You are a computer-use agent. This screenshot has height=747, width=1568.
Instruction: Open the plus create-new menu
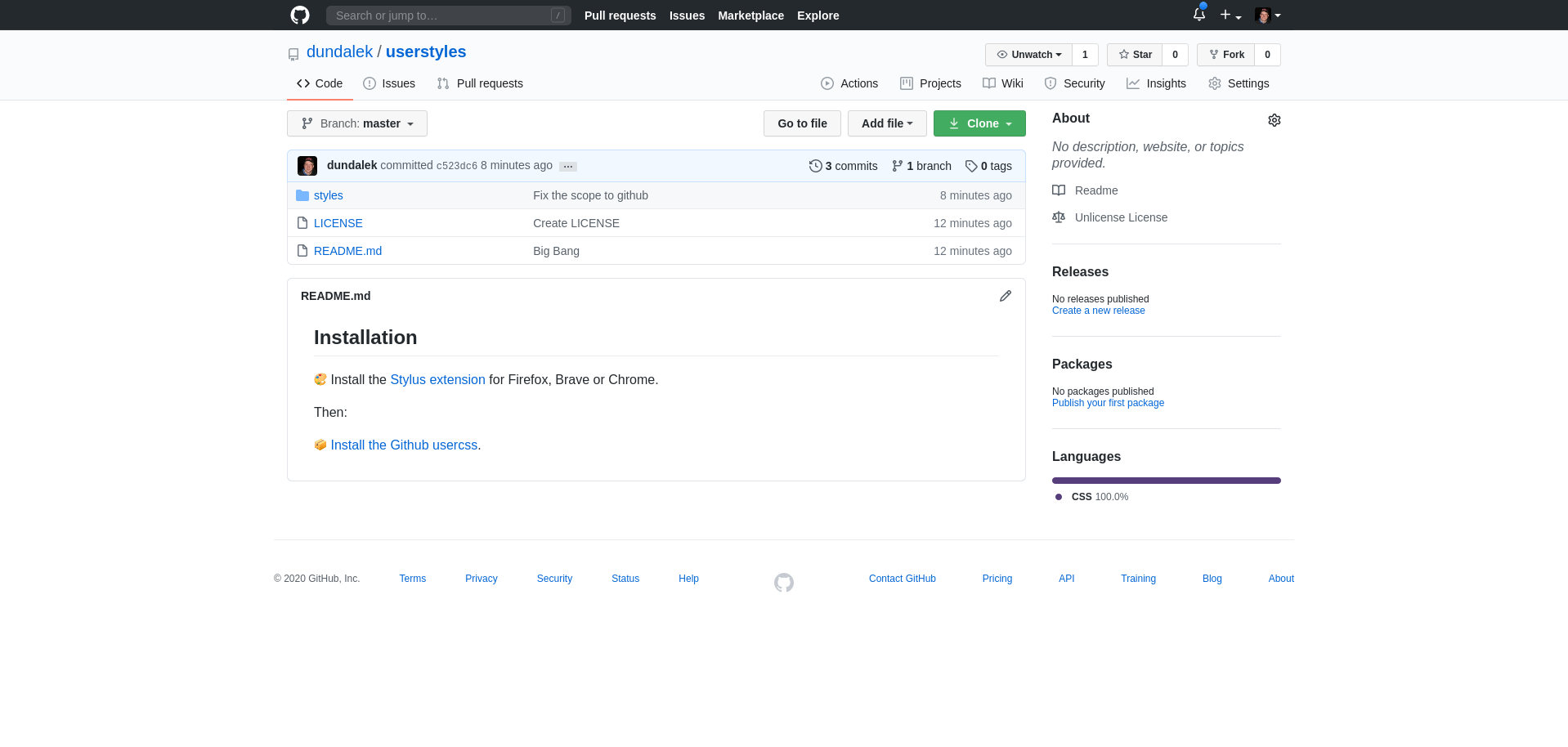click(1230, 16)
